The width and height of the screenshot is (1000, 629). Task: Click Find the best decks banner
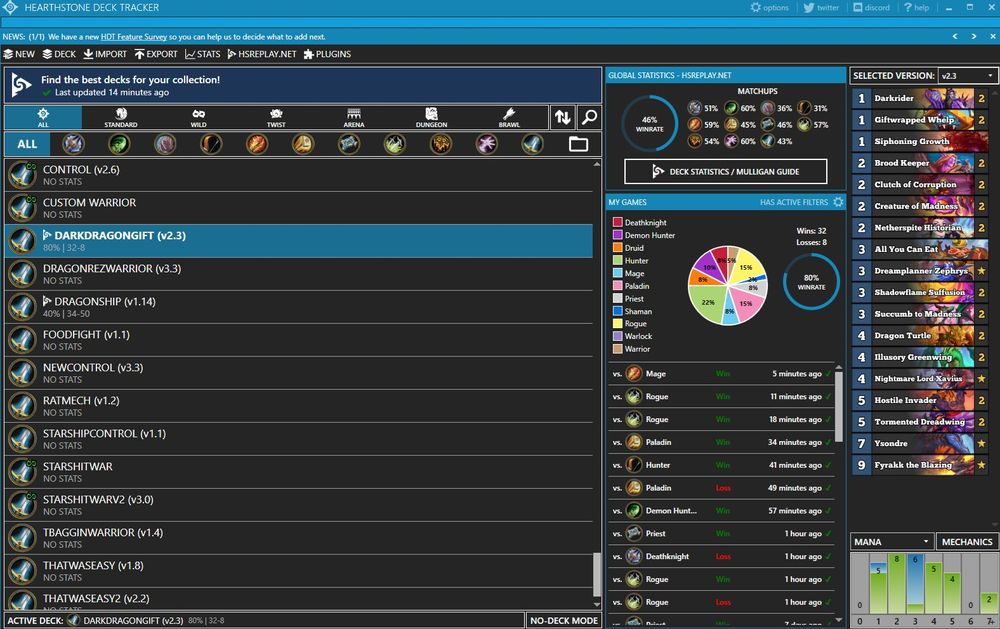[303, 85]
